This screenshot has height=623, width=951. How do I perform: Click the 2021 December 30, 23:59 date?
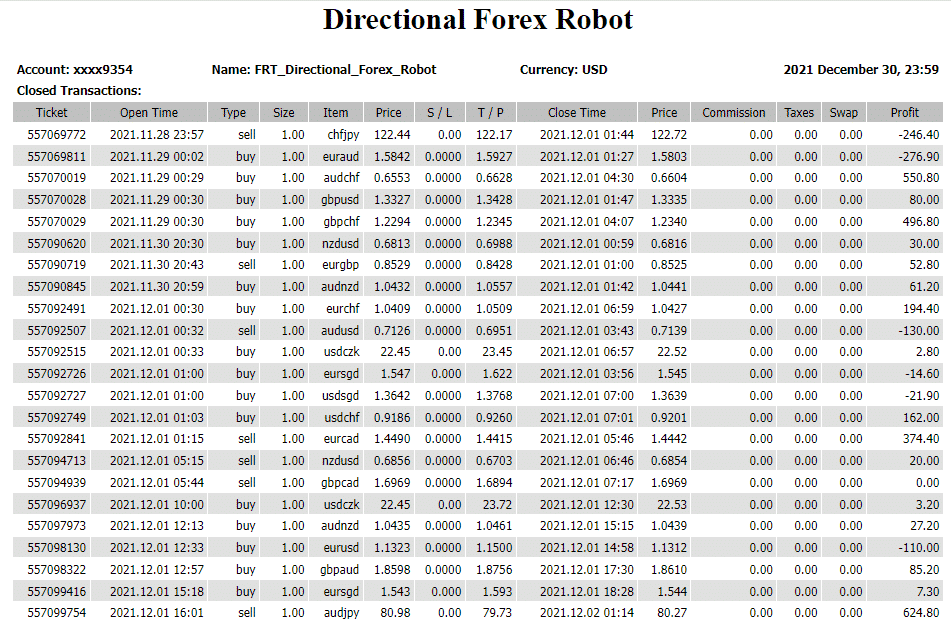click(861, 70)
